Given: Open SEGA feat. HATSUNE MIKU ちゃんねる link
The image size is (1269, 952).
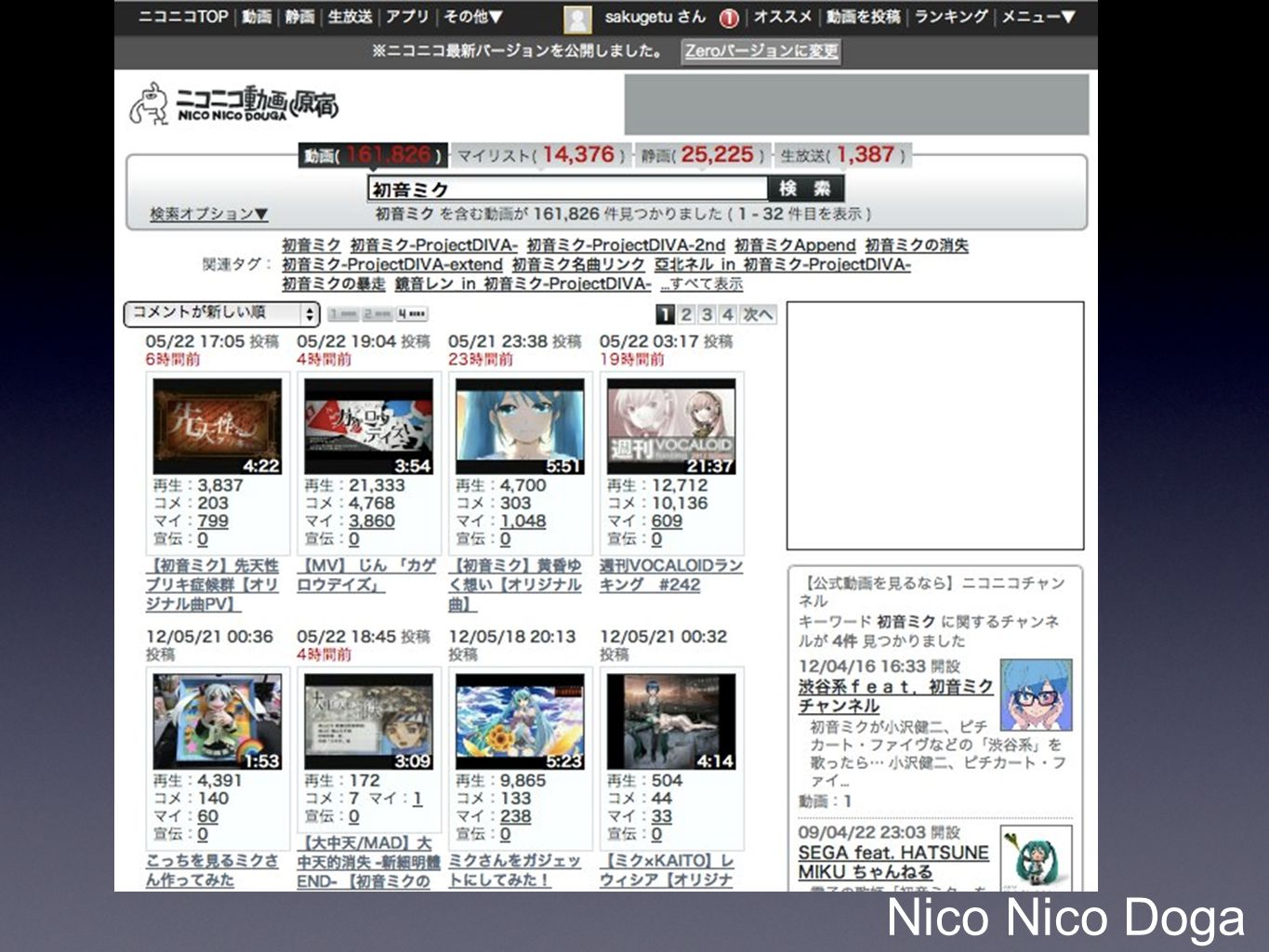Looking at the screenshot, I should click(893, 863).
